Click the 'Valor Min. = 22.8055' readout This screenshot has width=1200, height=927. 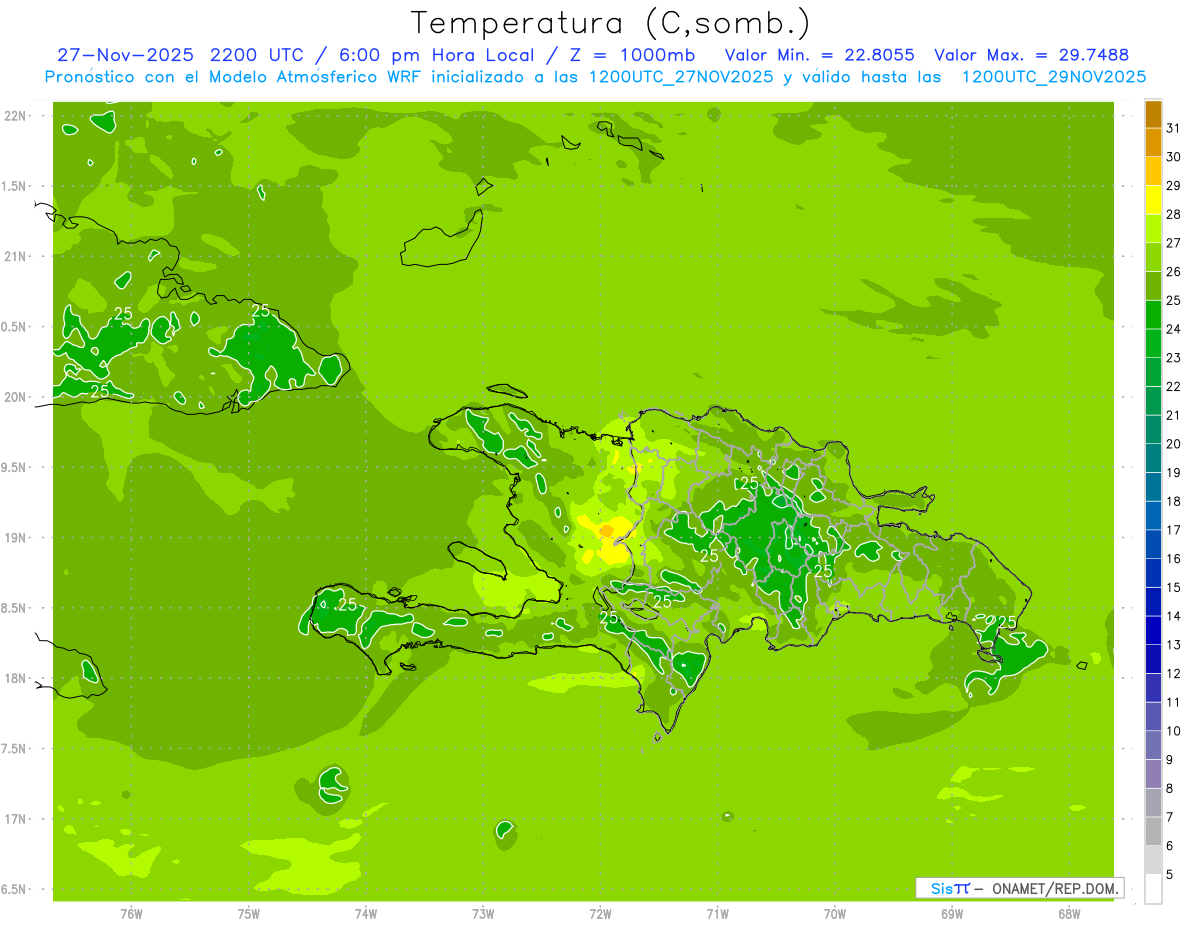point(819,55)
